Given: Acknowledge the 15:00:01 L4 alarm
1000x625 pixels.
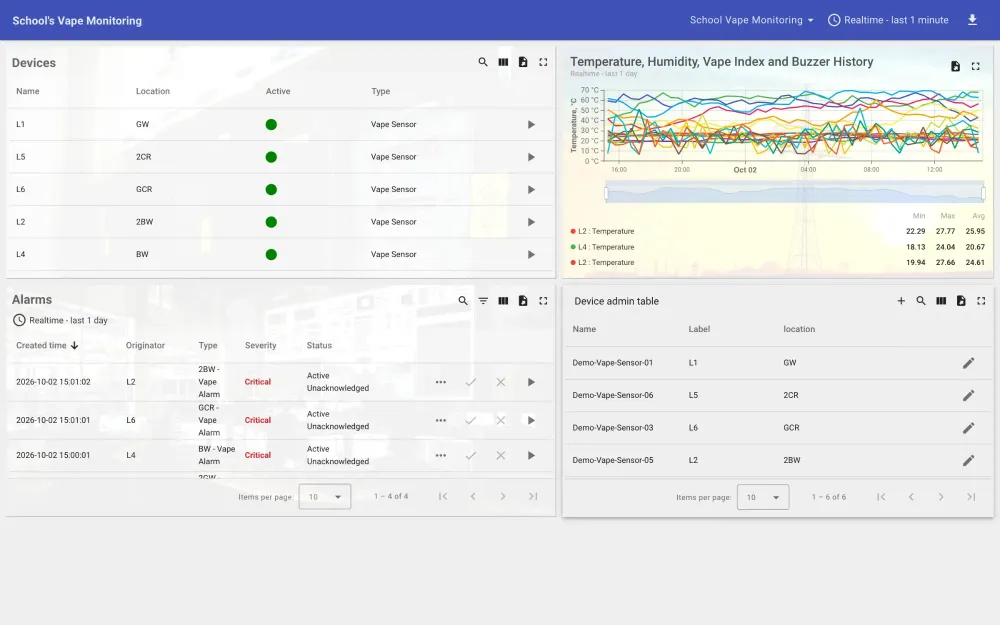Looking at the screenshot, I should (471, 455).
